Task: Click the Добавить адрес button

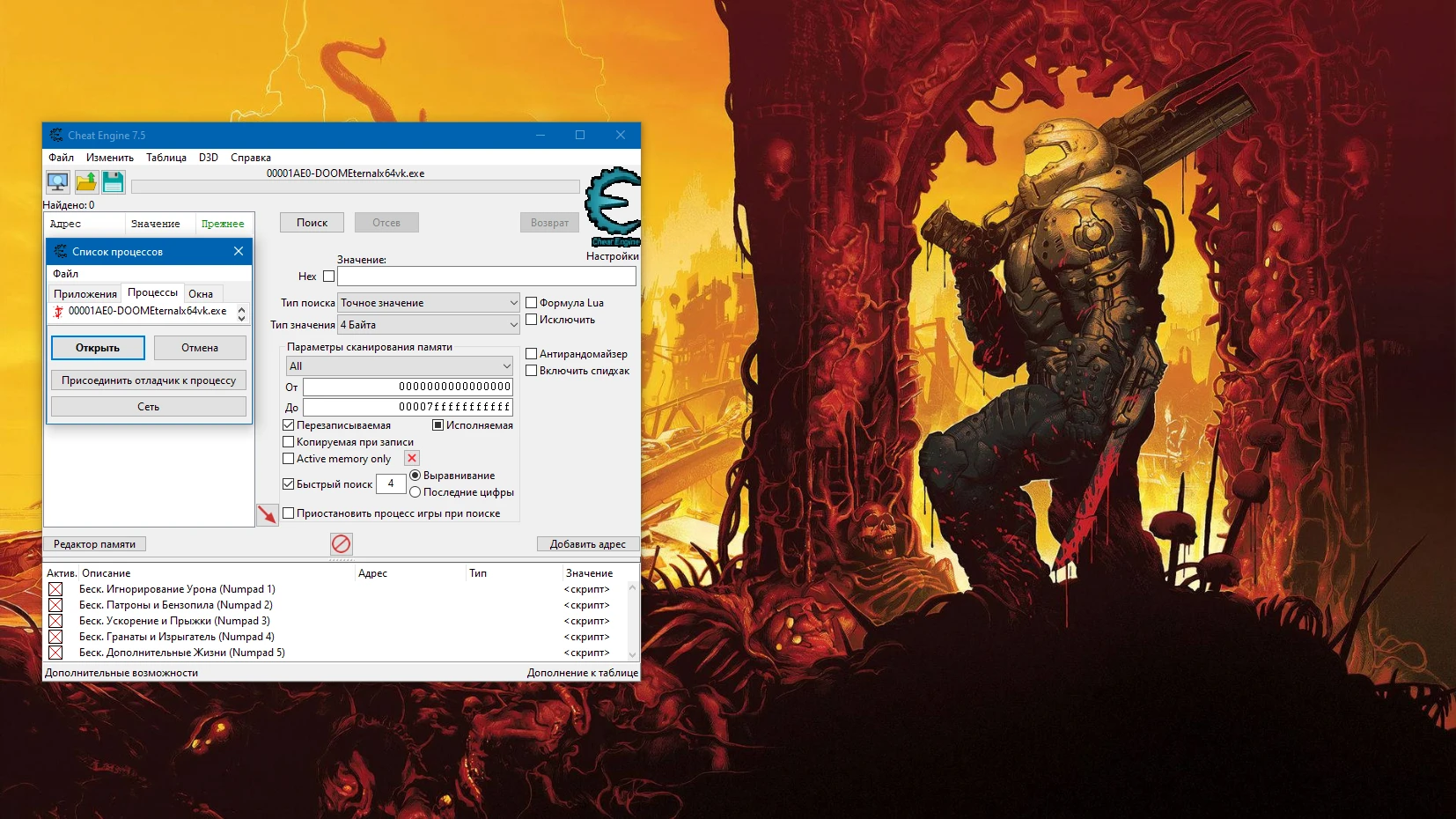Action: tap(586, 544)
